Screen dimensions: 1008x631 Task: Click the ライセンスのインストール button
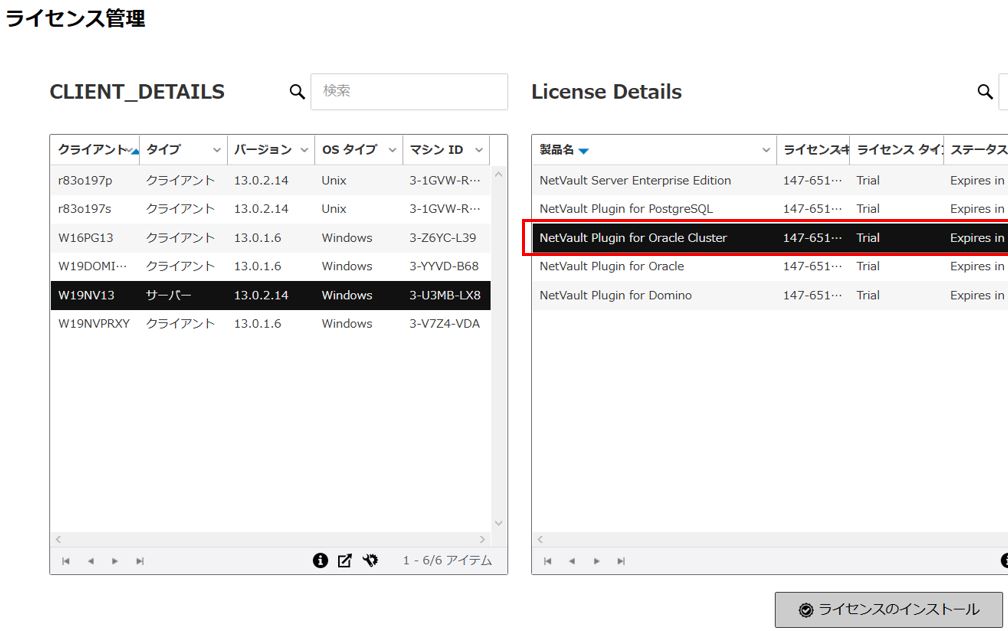tap(888, 609)
